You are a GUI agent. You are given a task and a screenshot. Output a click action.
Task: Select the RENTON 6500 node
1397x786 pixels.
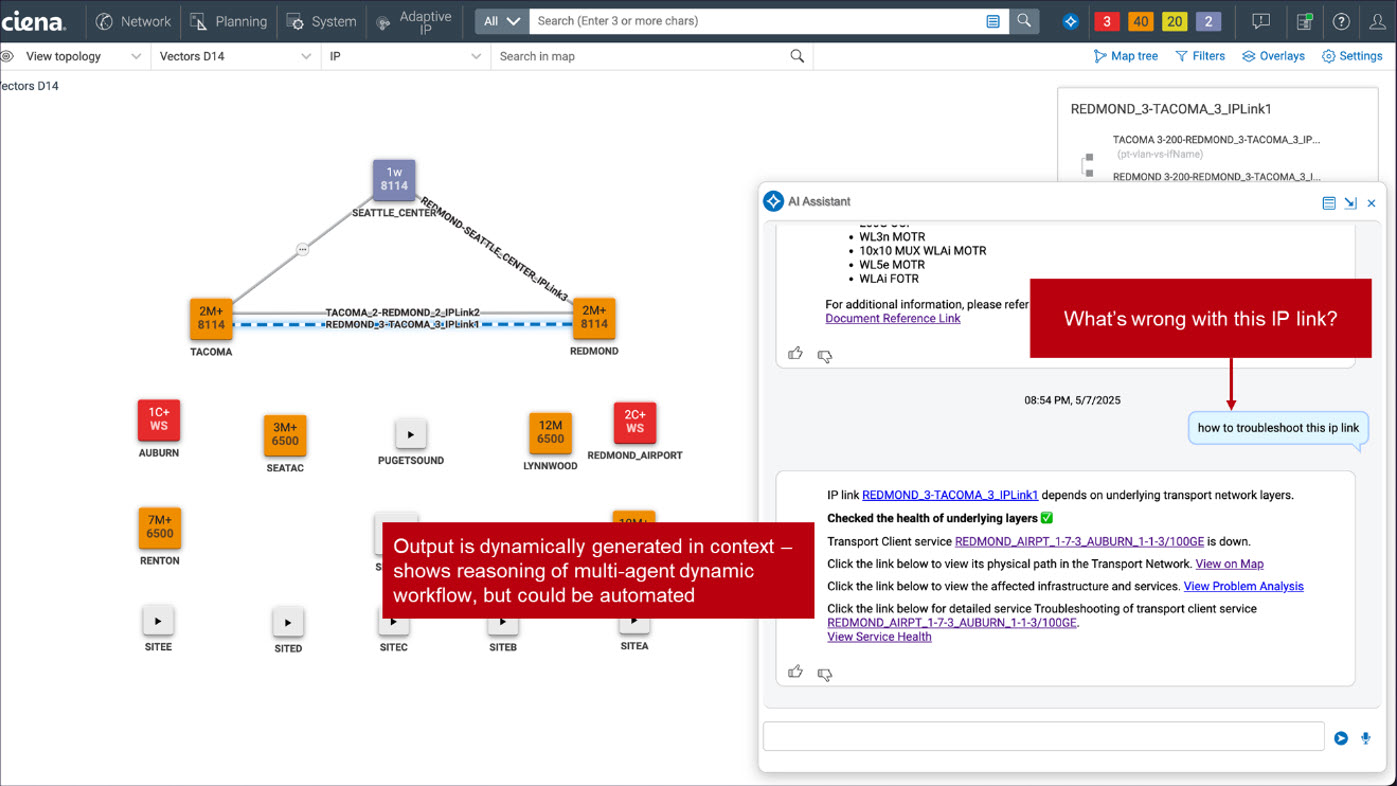point(160,527)
